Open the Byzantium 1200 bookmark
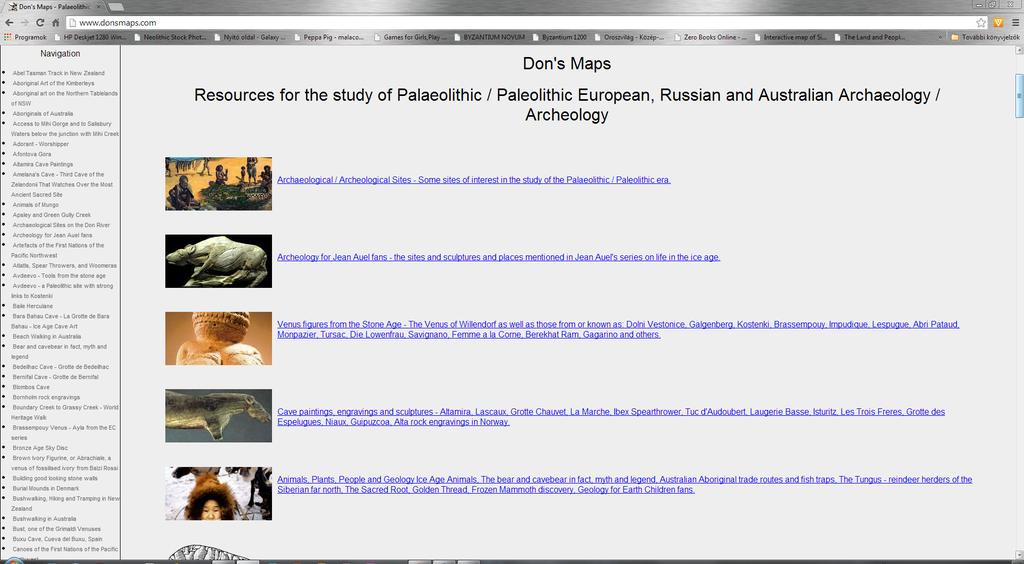The height and width of the screenshot is (564, 1024). (560, 37)
